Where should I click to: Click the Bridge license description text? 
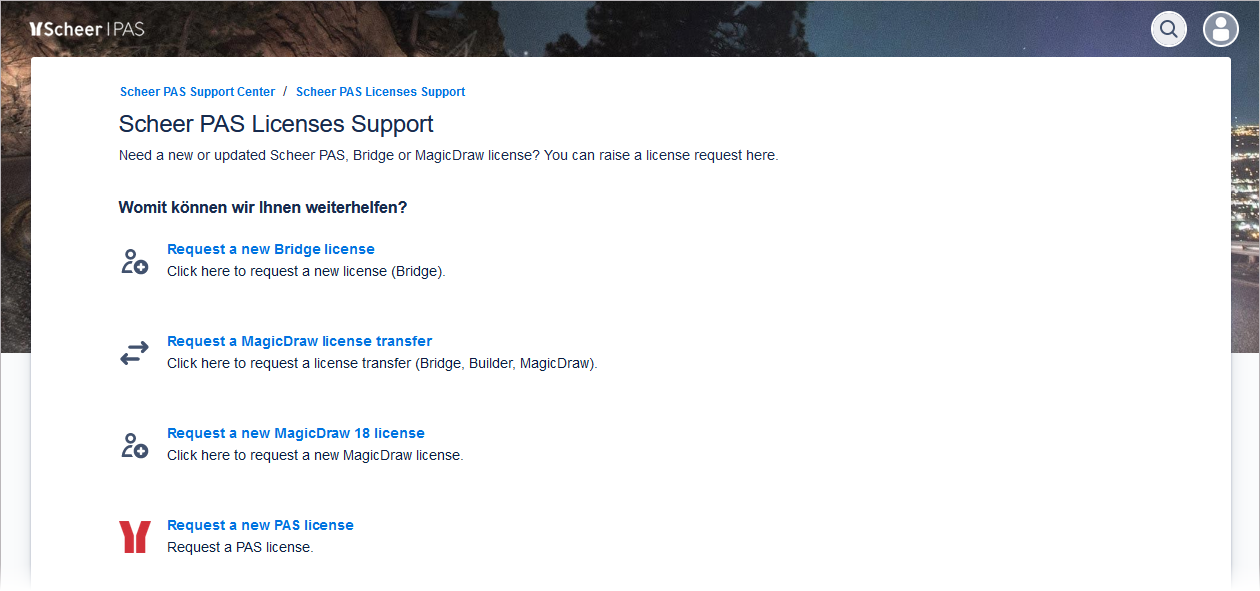306,271
